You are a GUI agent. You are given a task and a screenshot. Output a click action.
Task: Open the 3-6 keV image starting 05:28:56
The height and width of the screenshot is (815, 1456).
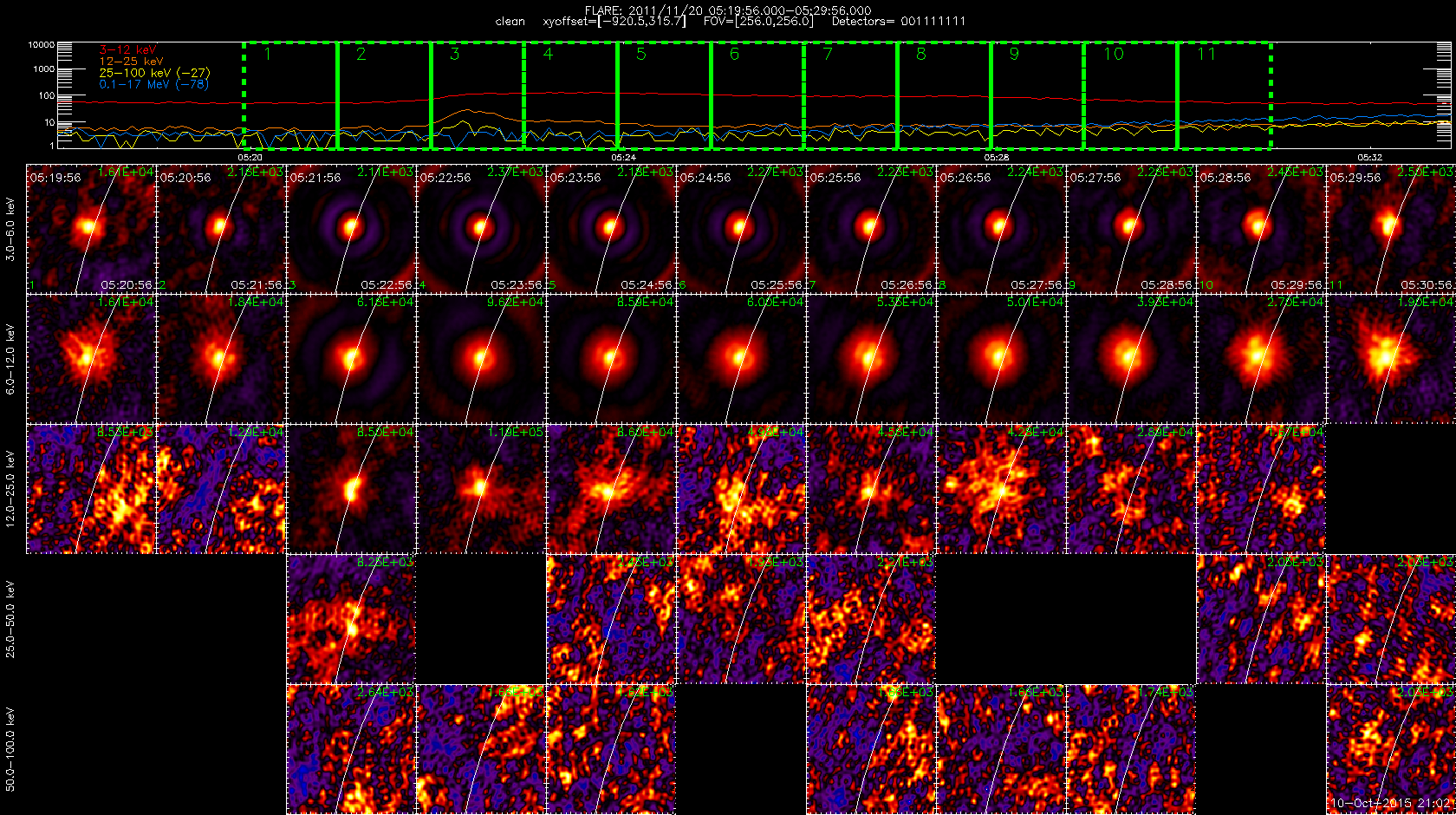[x=1261, y=229]
